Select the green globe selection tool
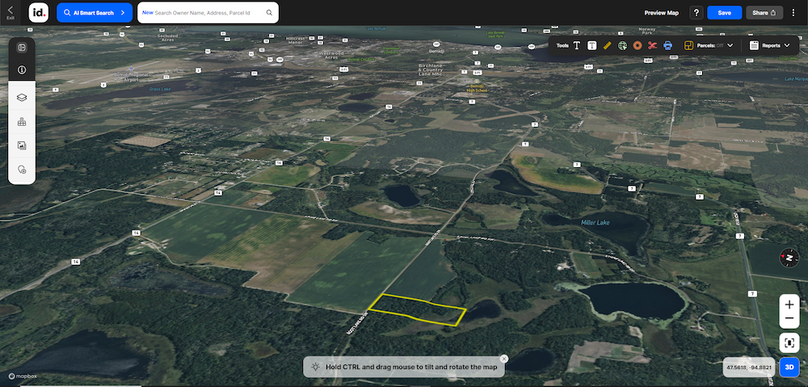The height and width of the screenshot is (387, 808). click(x=622, y=45)
